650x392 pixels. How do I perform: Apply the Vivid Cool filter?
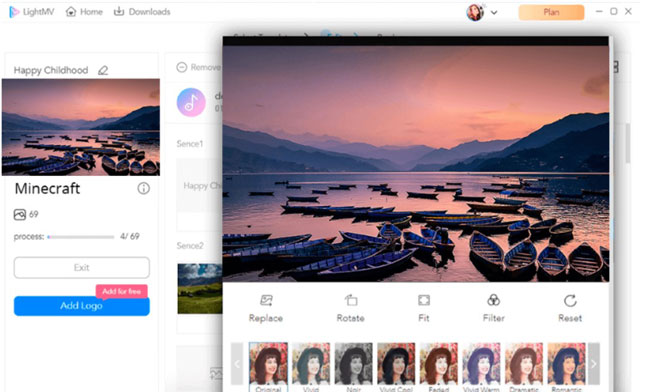[396, 364]
